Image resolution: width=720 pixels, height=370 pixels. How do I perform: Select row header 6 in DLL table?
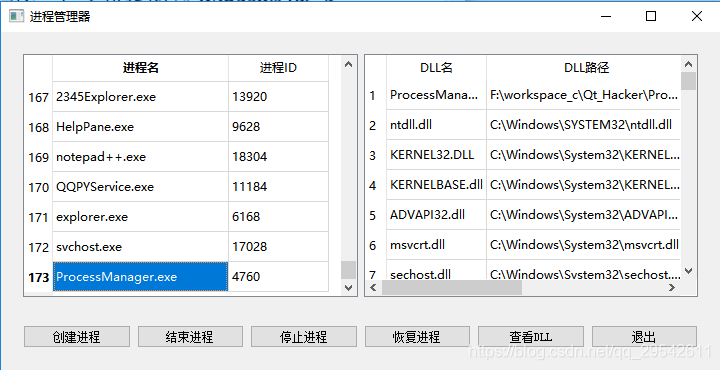point(376,245)
